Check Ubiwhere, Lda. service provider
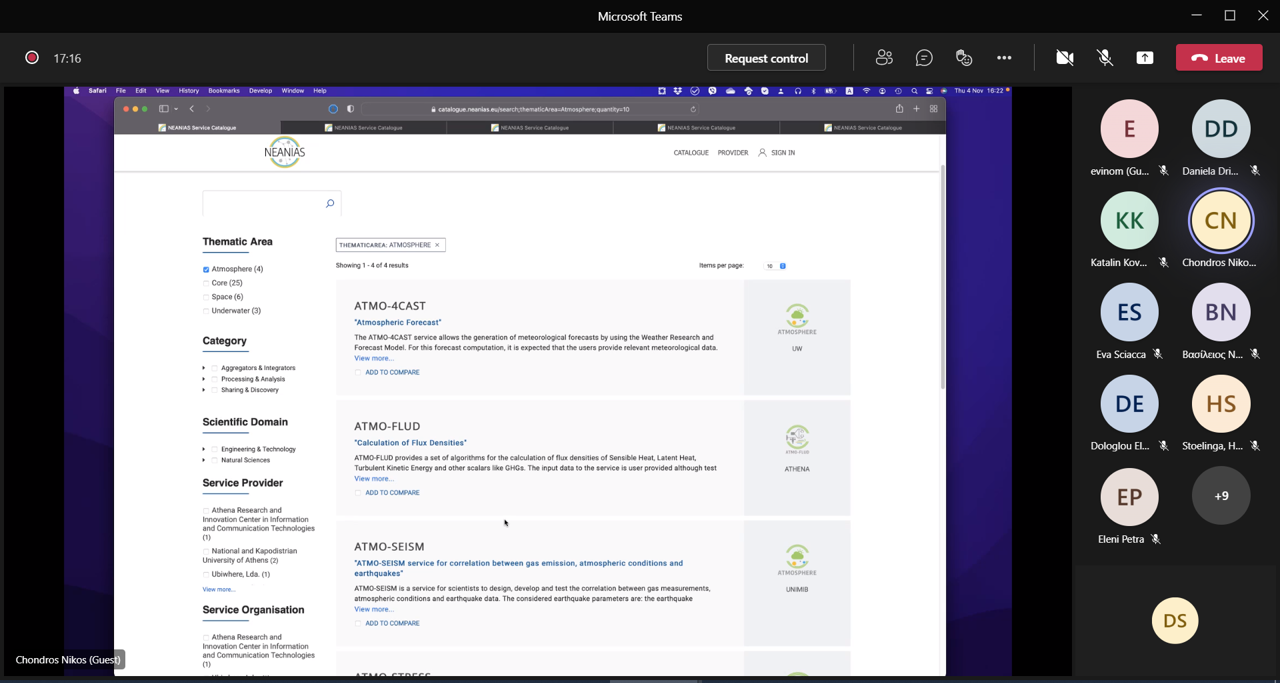Viewport: 1280px width, 683px height. click(x=206, y=575)
